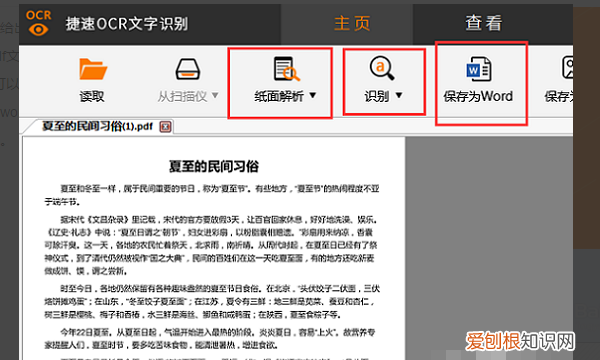Click the 保存为Word document icon
Screen dimensions: 600x360
tap(479, 69)
